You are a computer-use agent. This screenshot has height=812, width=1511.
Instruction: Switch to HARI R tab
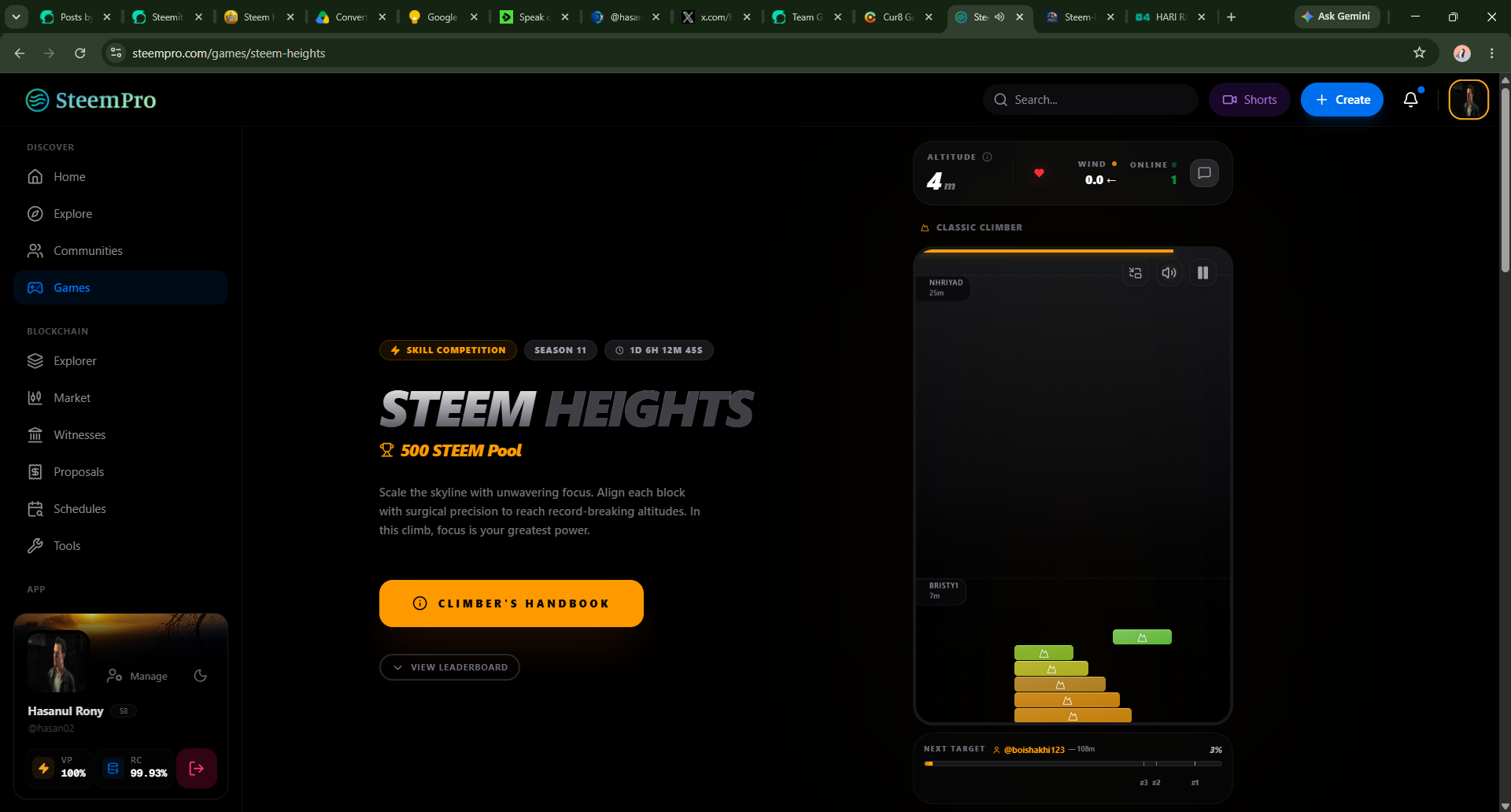[x=1170, y=17]
